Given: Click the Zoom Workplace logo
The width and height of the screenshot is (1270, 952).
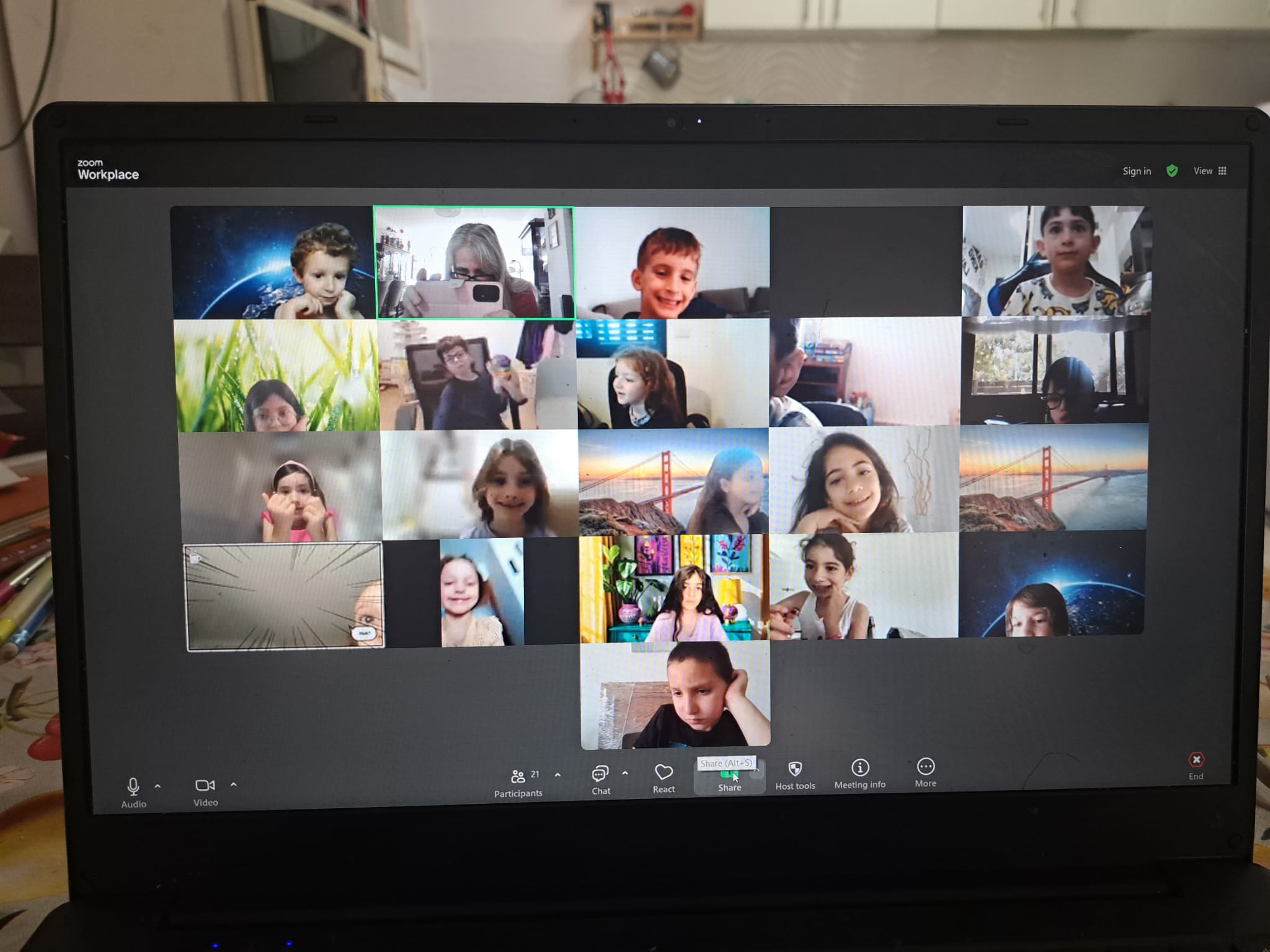Looking at the screenshot, I should [x=108, y=170].
